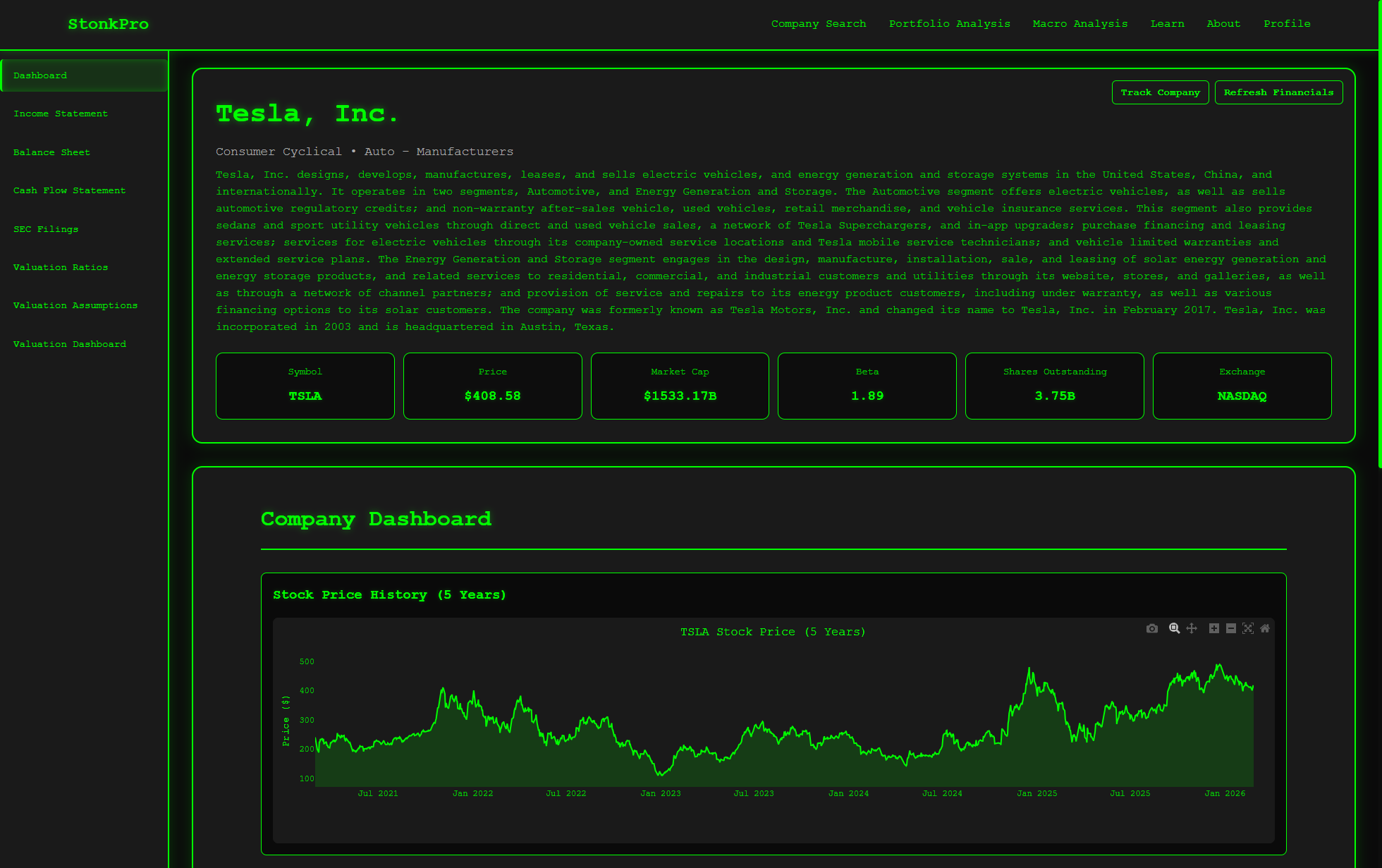
Task: Select Balance Sheet in the sidebar
Action: [51, 152]
